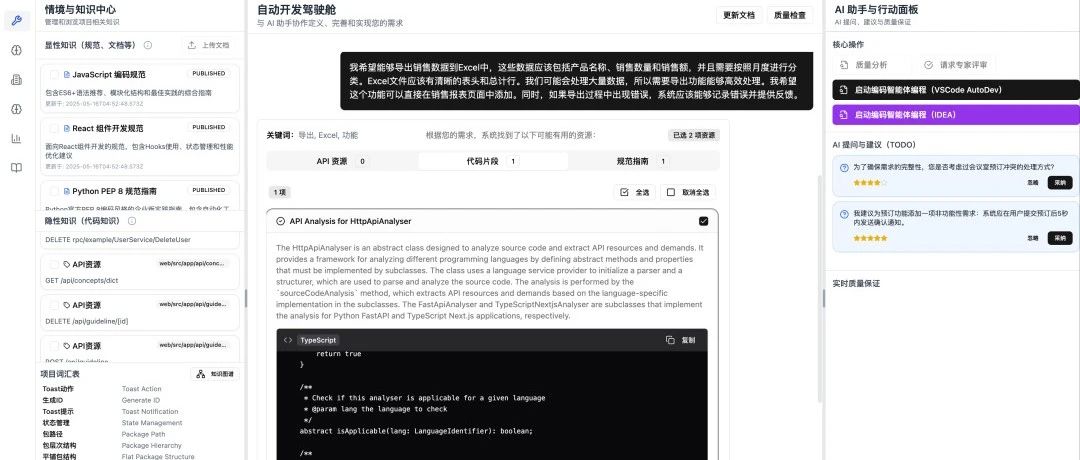
Task: Click the center panel vertical scrollbar
Action: click(820, 289)
